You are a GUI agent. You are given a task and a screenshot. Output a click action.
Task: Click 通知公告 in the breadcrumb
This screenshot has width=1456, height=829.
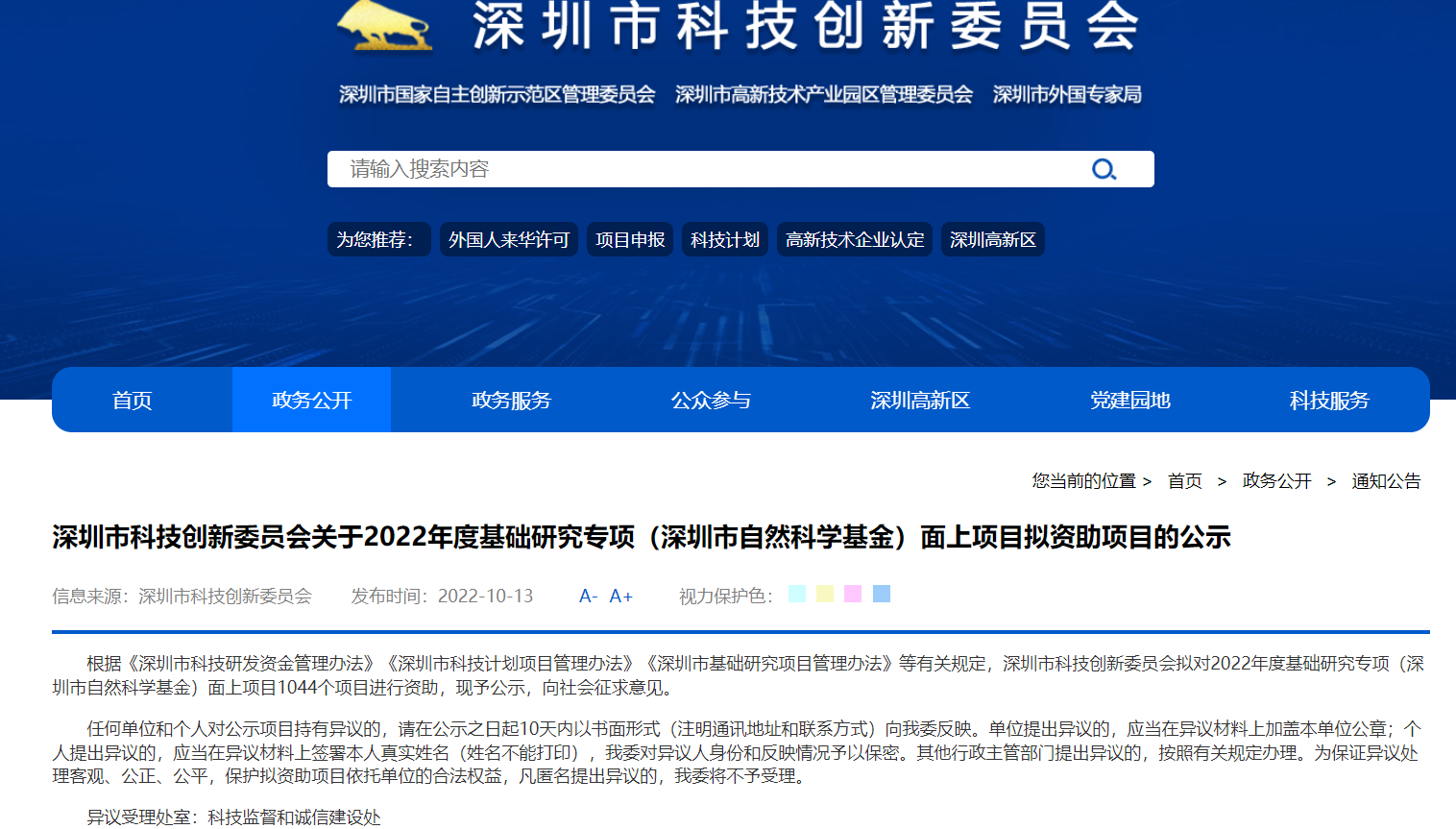click(x=1386, y=481)
